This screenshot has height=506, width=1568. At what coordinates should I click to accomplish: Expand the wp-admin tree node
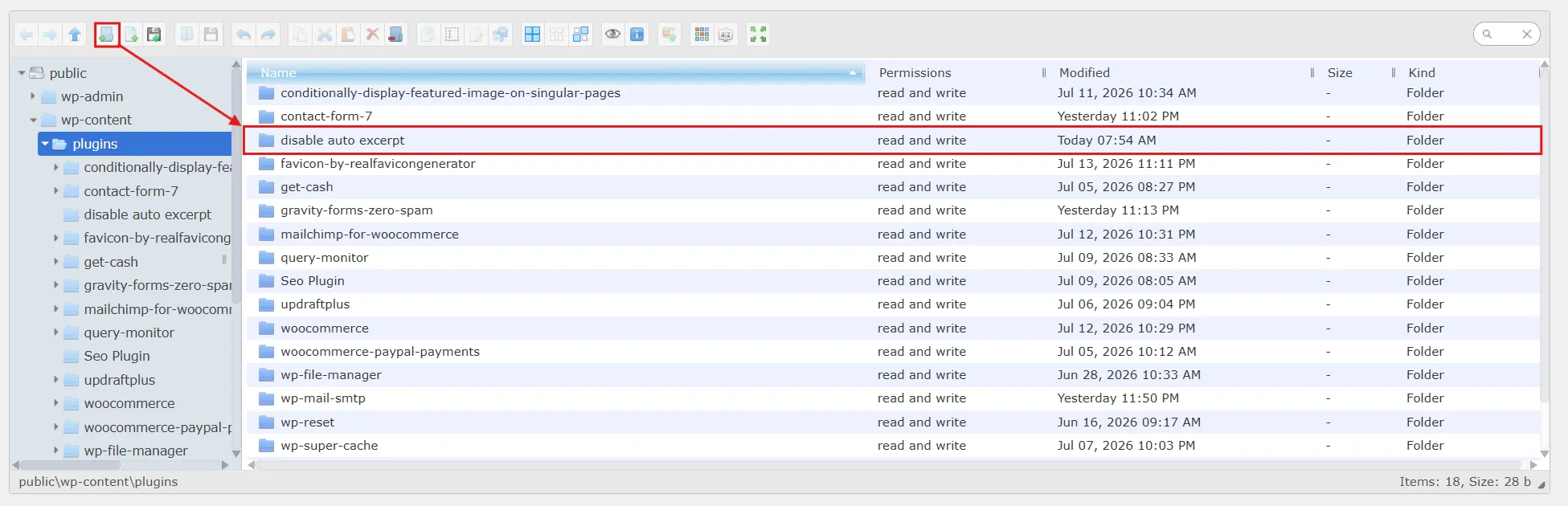pos(33,96)
